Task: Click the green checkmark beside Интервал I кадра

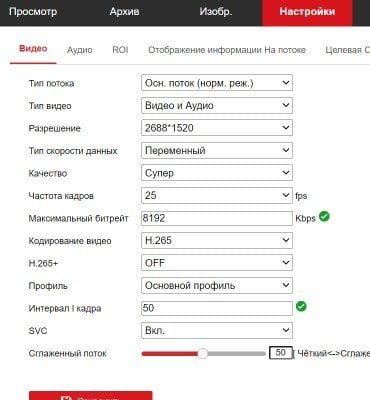Action: [x=301, y=306]
